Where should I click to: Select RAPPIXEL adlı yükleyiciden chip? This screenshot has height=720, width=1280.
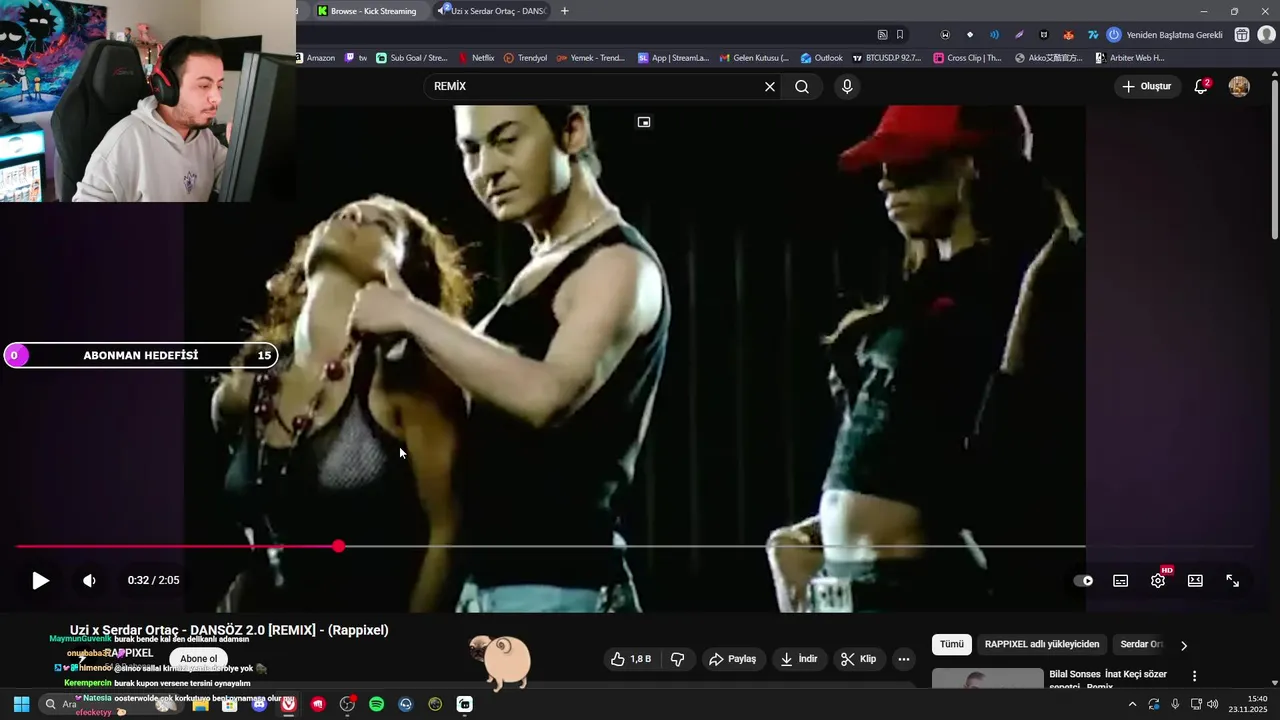tap(1042, 645)
